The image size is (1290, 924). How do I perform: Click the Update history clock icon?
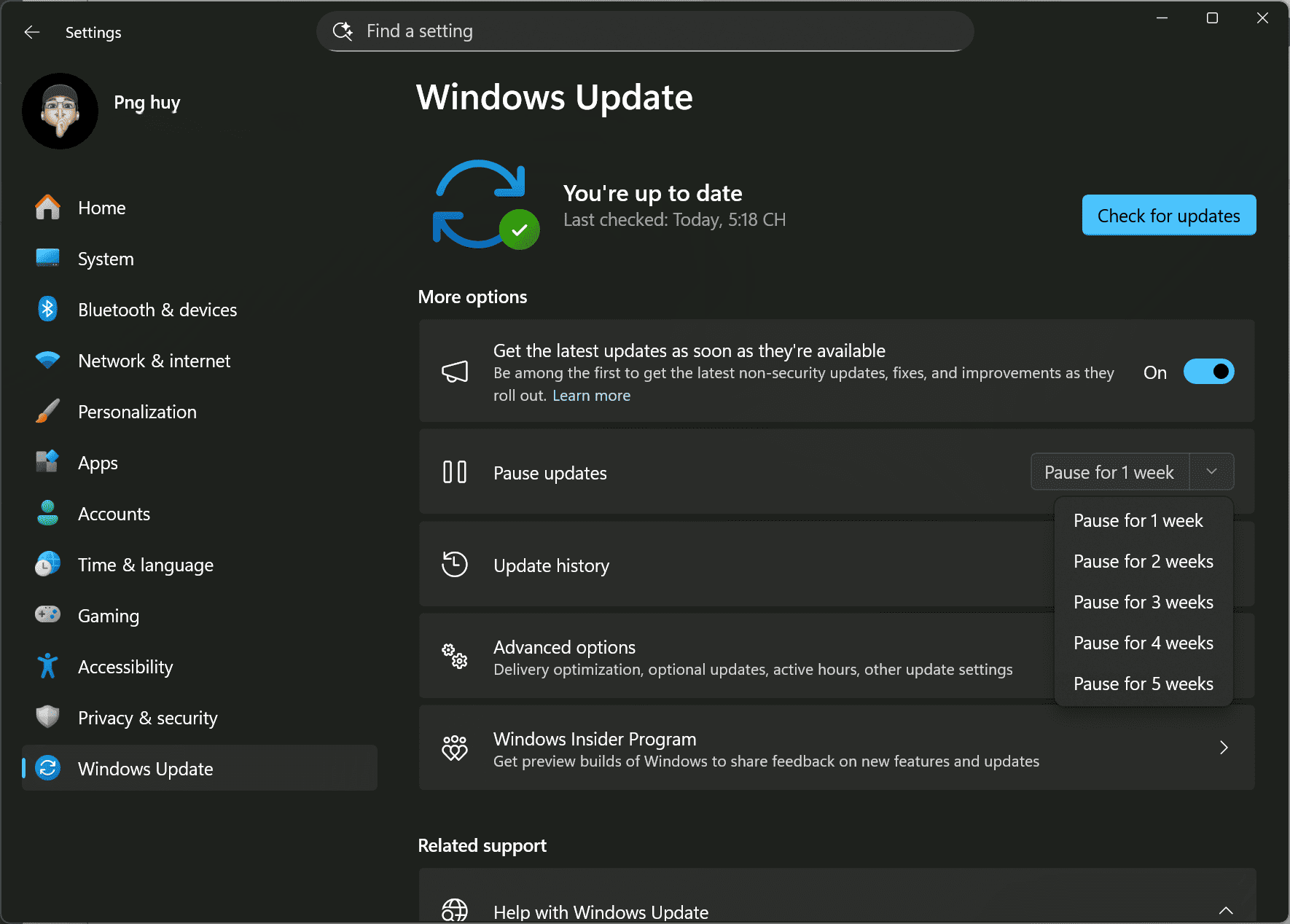[x=455, y=565]
